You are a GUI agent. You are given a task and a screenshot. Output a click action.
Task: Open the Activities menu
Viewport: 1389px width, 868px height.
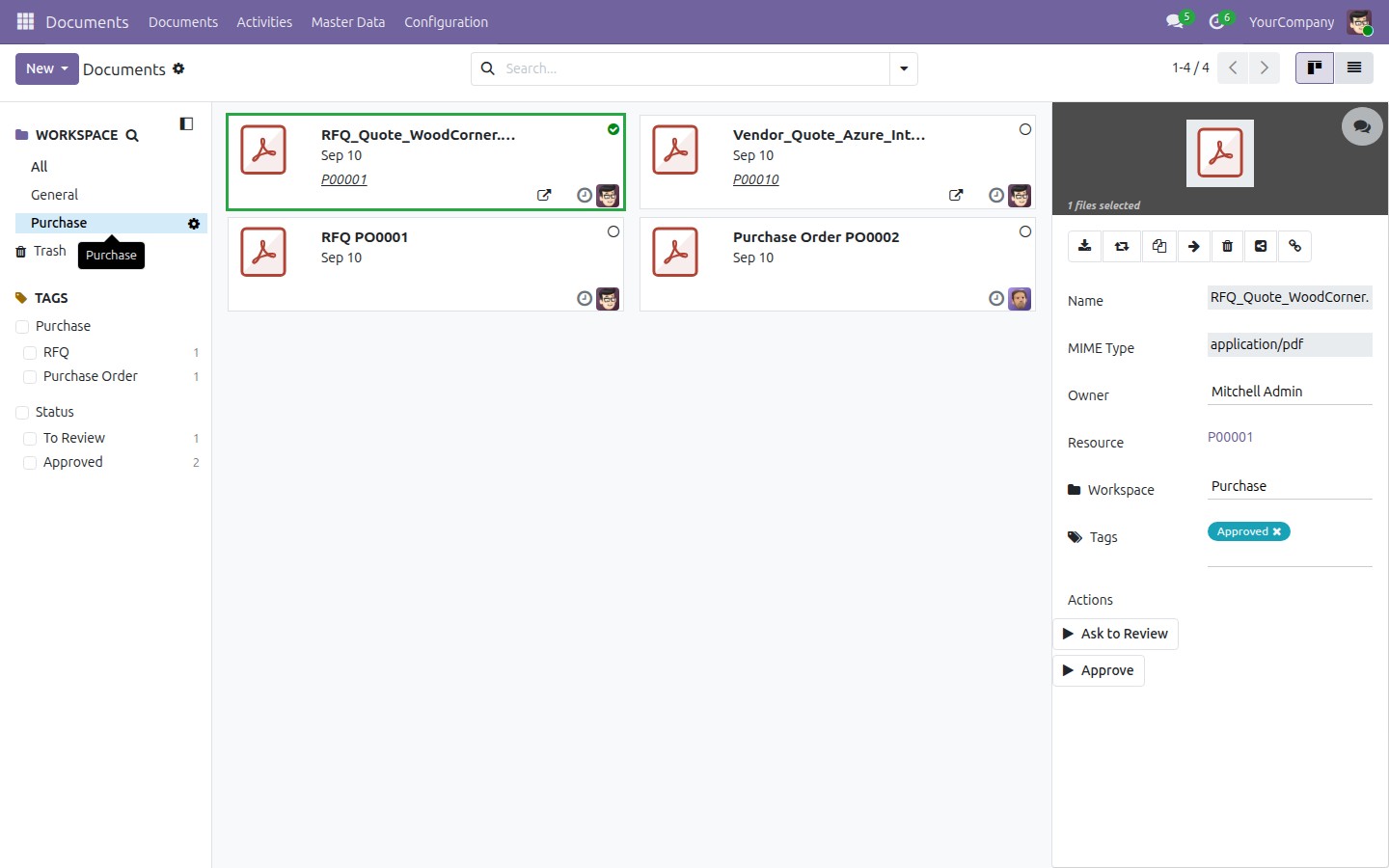[264, 22]
